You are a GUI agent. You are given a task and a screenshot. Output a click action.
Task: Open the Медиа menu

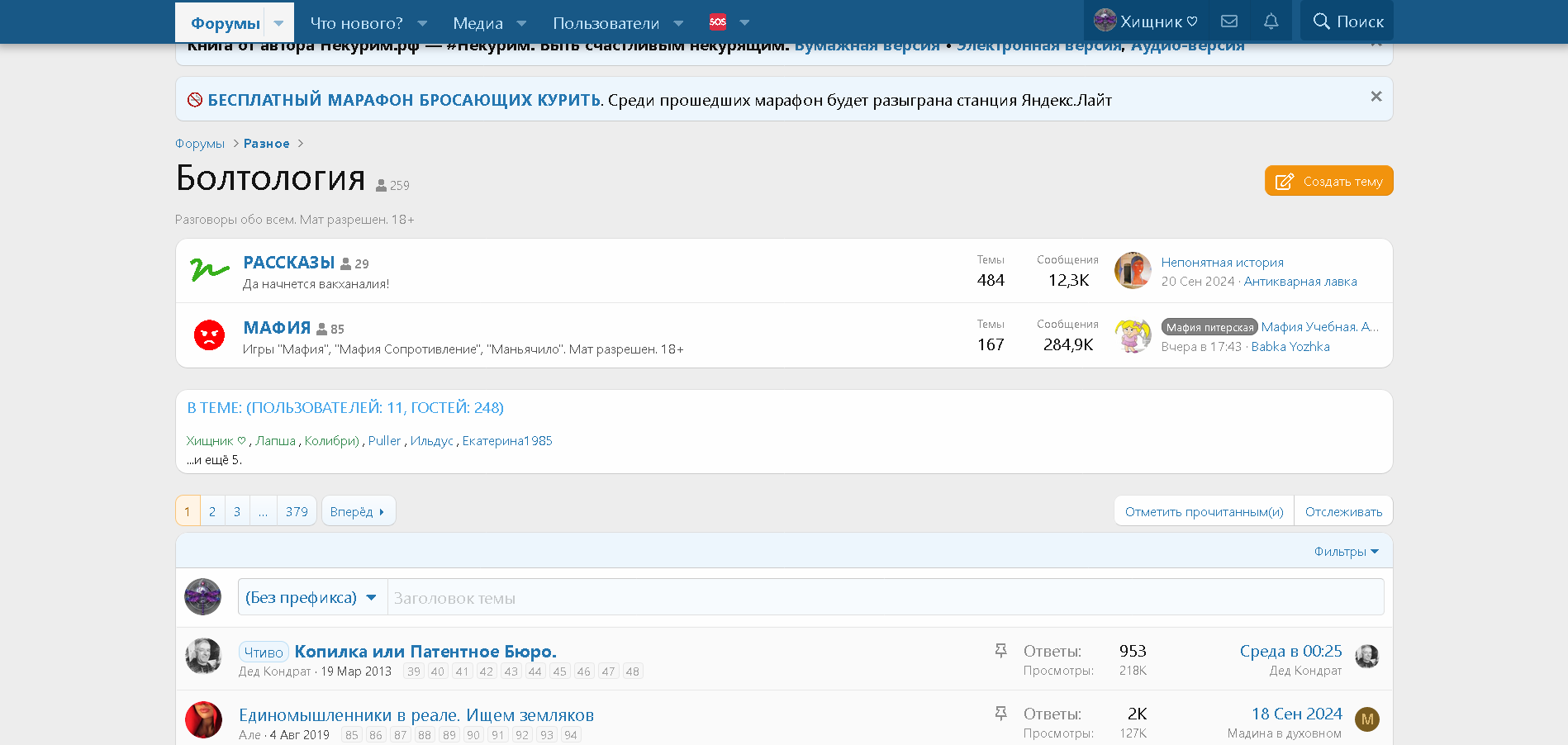pyautogui.click(x=478, y=23)
